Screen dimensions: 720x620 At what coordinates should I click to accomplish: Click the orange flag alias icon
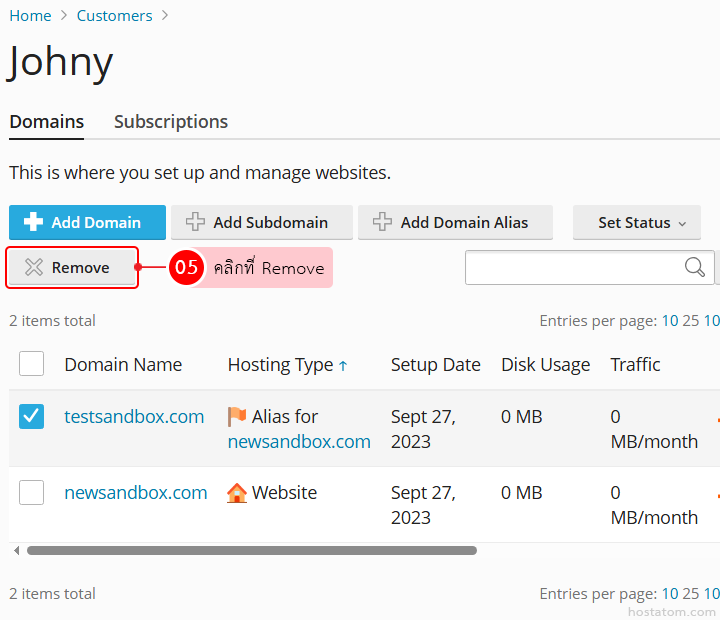point(237,417)
